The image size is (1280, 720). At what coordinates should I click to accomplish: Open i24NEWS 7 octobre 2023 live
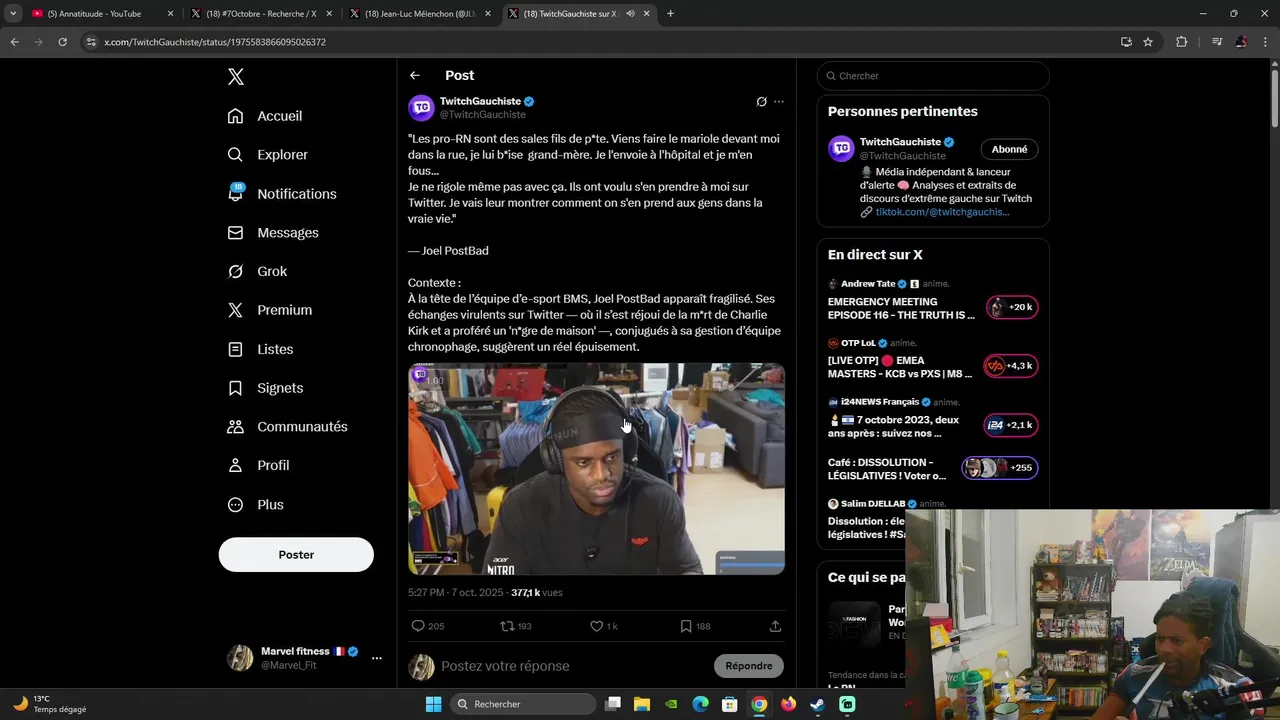click(x=893, y=427)
